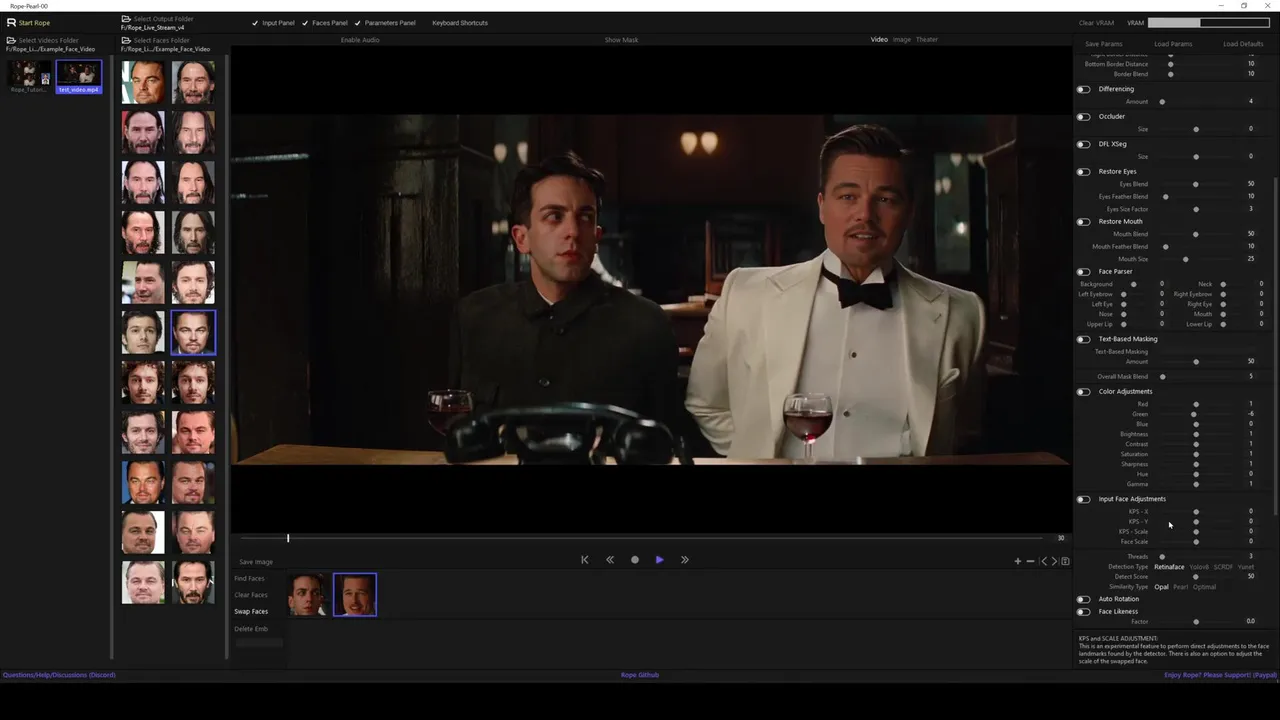1280x720 pixels.
Task: Enable the DFL XSeg toggle
Action: 1083,144
